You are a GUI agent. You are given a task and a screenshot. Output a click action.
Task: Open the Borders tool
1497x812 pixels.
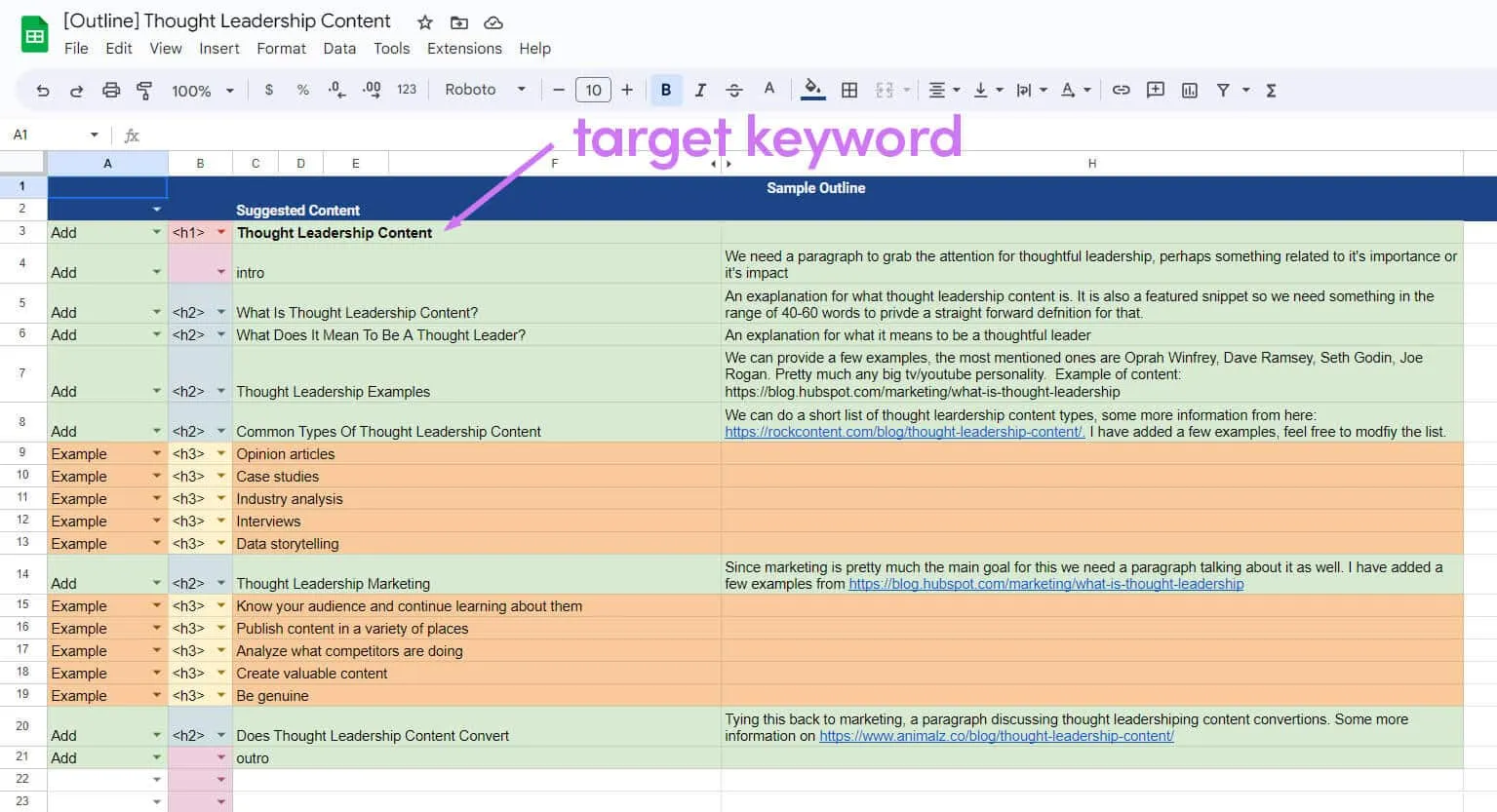click(849, 90)
